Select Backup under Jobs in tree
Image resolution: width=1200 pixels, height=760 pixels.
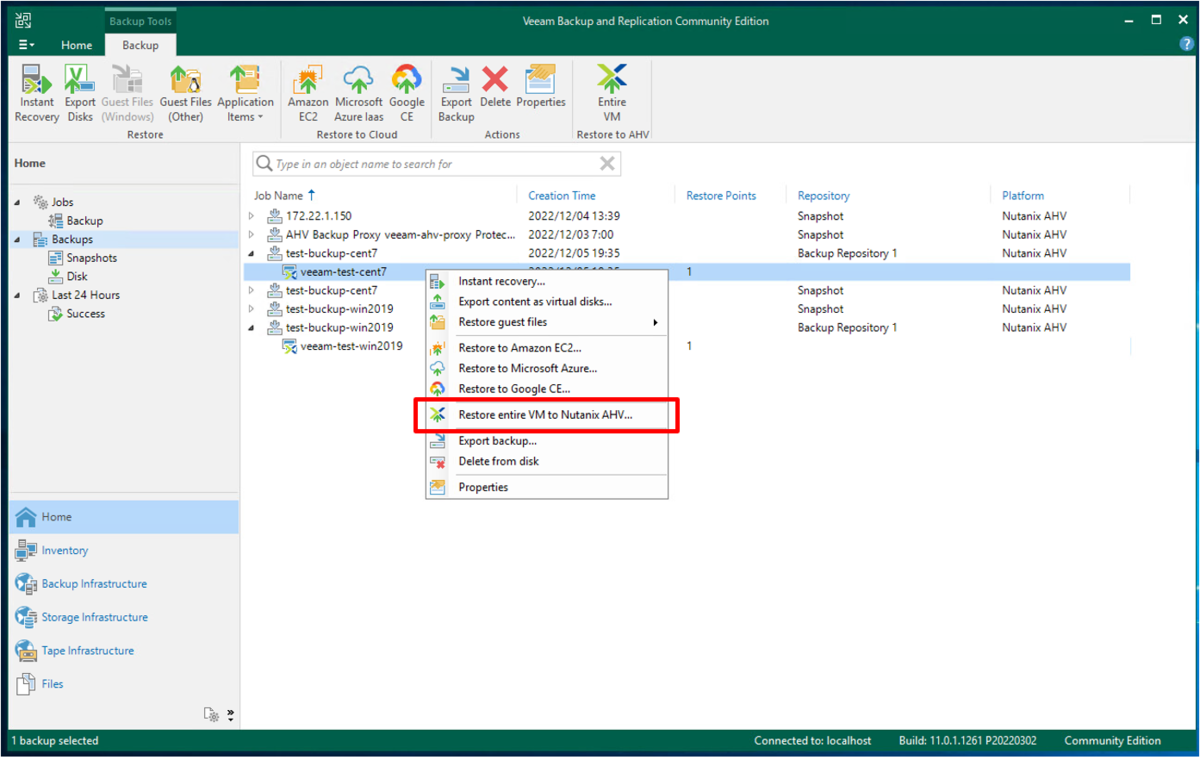point(76,221)
